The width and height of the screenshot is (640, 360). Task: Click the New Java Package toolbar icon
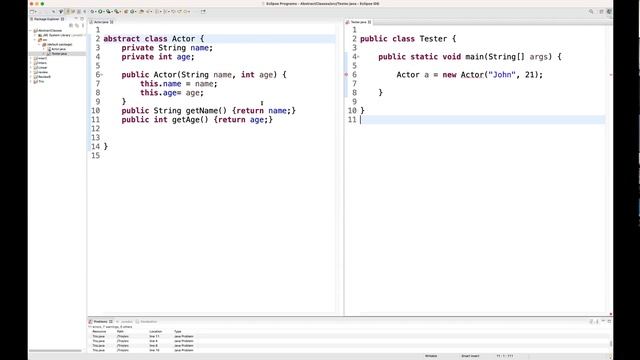[x=126, y=11]
